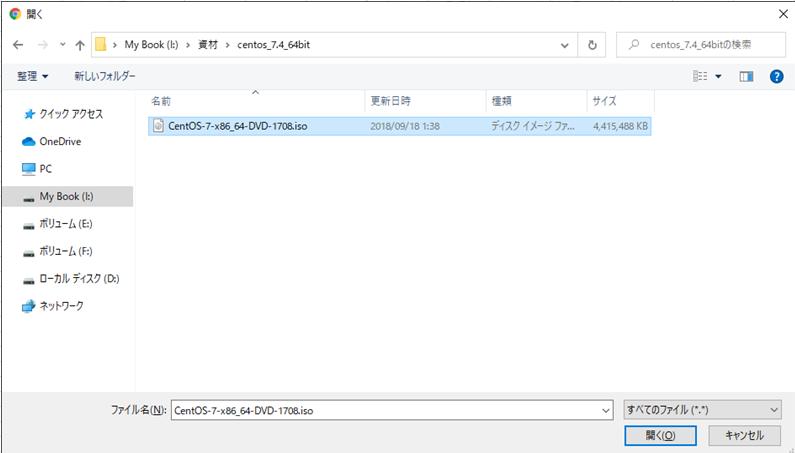
Task: Go up one folder level
Action: click(80, 45)
